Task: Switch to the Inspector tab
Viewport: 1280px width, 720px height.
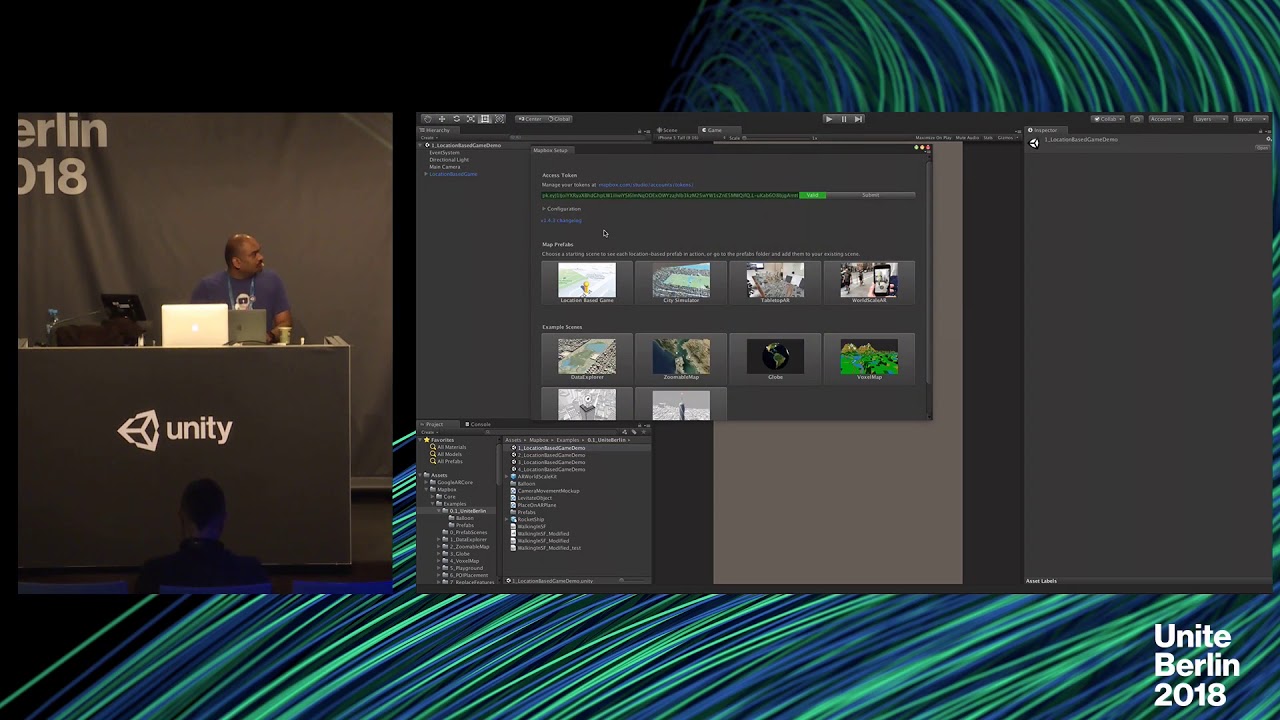Action: coord(1044,130)
